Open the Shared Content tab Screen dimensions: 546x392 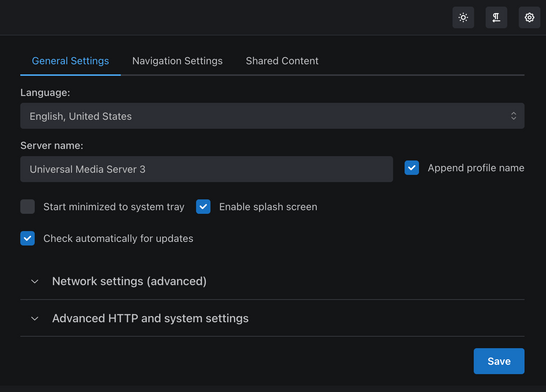tap(282, 61)
